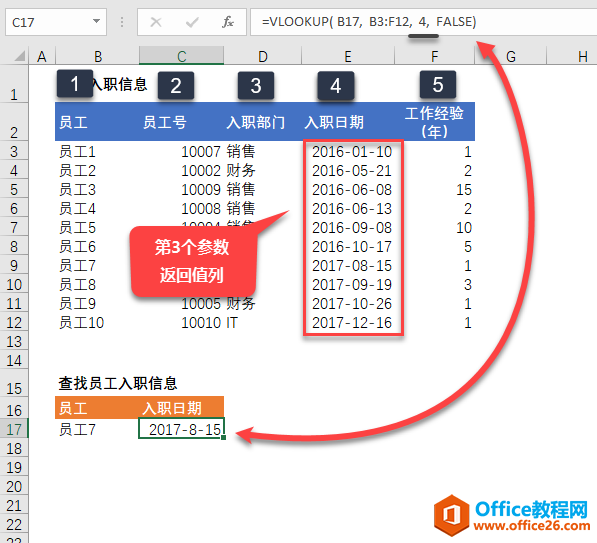Select date cell 2016-10-17

pyautogui.click(x=352, y=247)
